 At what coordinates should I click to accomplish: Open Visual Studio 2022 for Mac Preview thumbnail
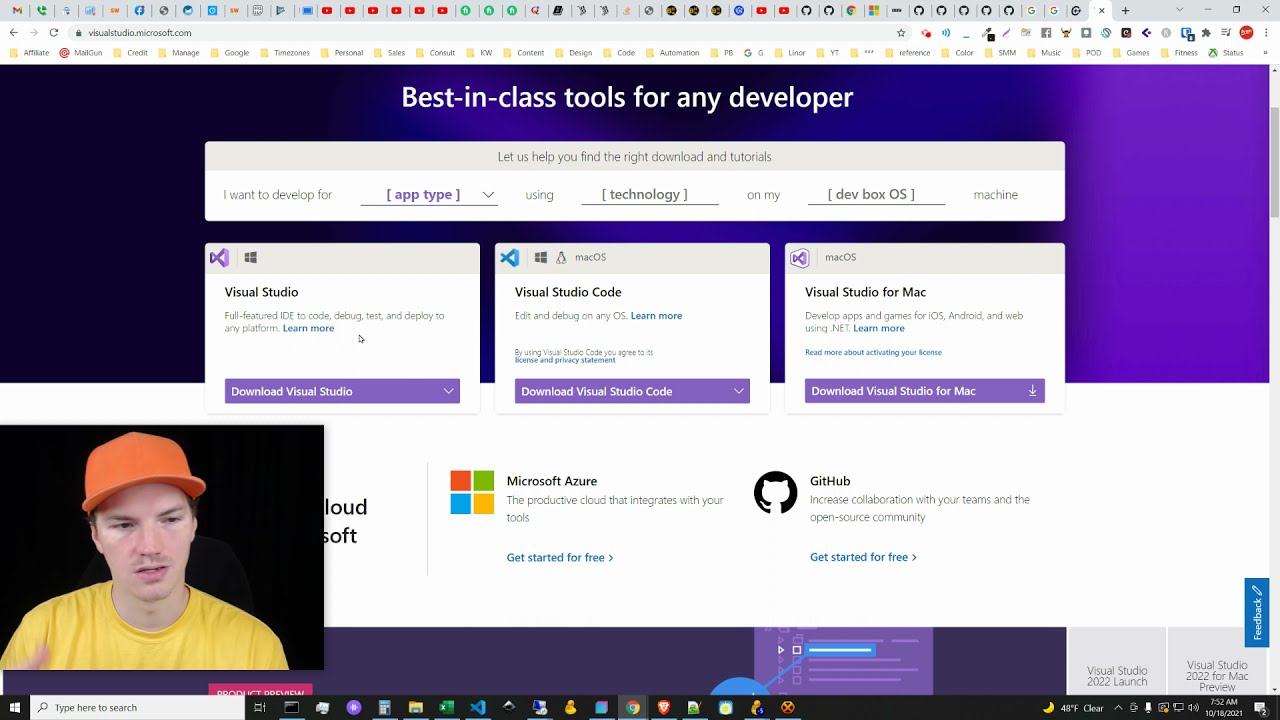1217,661
